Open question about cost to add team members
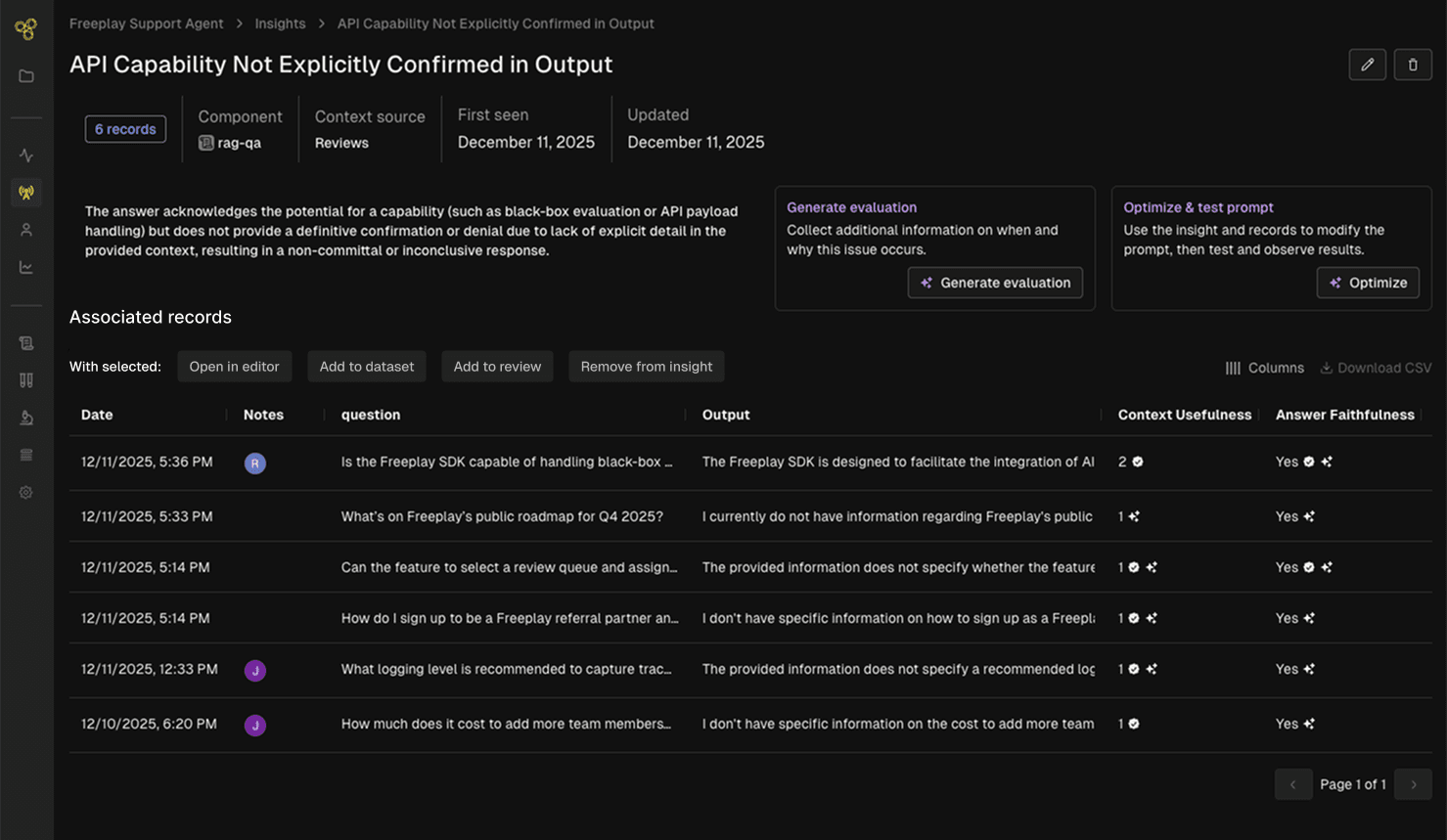 click(x=506, y=724)
